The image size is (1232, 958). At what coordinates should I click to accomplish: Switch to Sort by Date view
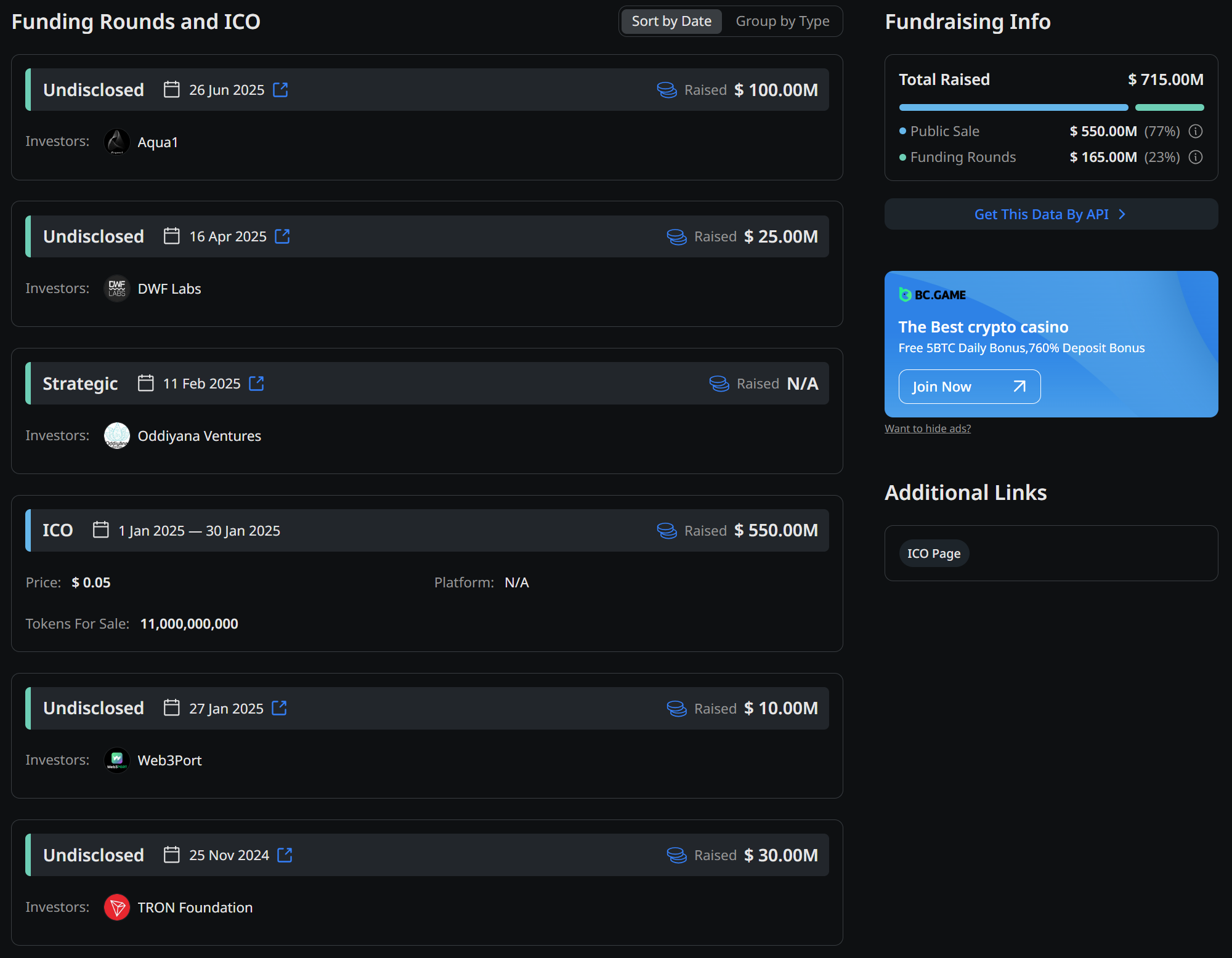(671, 22)
